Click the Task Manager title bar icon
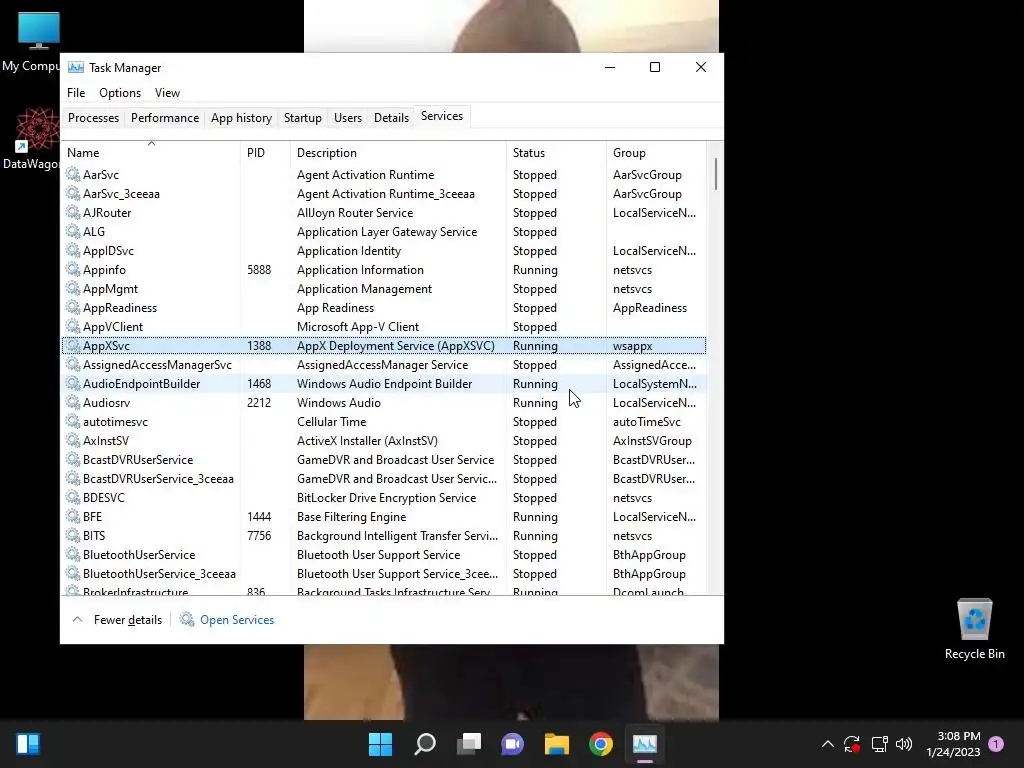Screen dimensions: 1024x768 coord(76,67)
